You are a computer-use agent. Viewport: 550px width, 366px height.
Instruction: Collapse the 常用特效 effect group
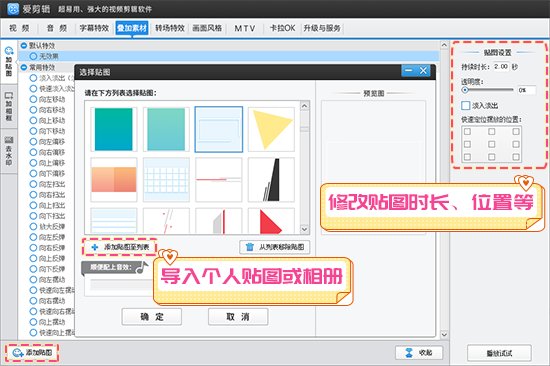tap(24, 67)
